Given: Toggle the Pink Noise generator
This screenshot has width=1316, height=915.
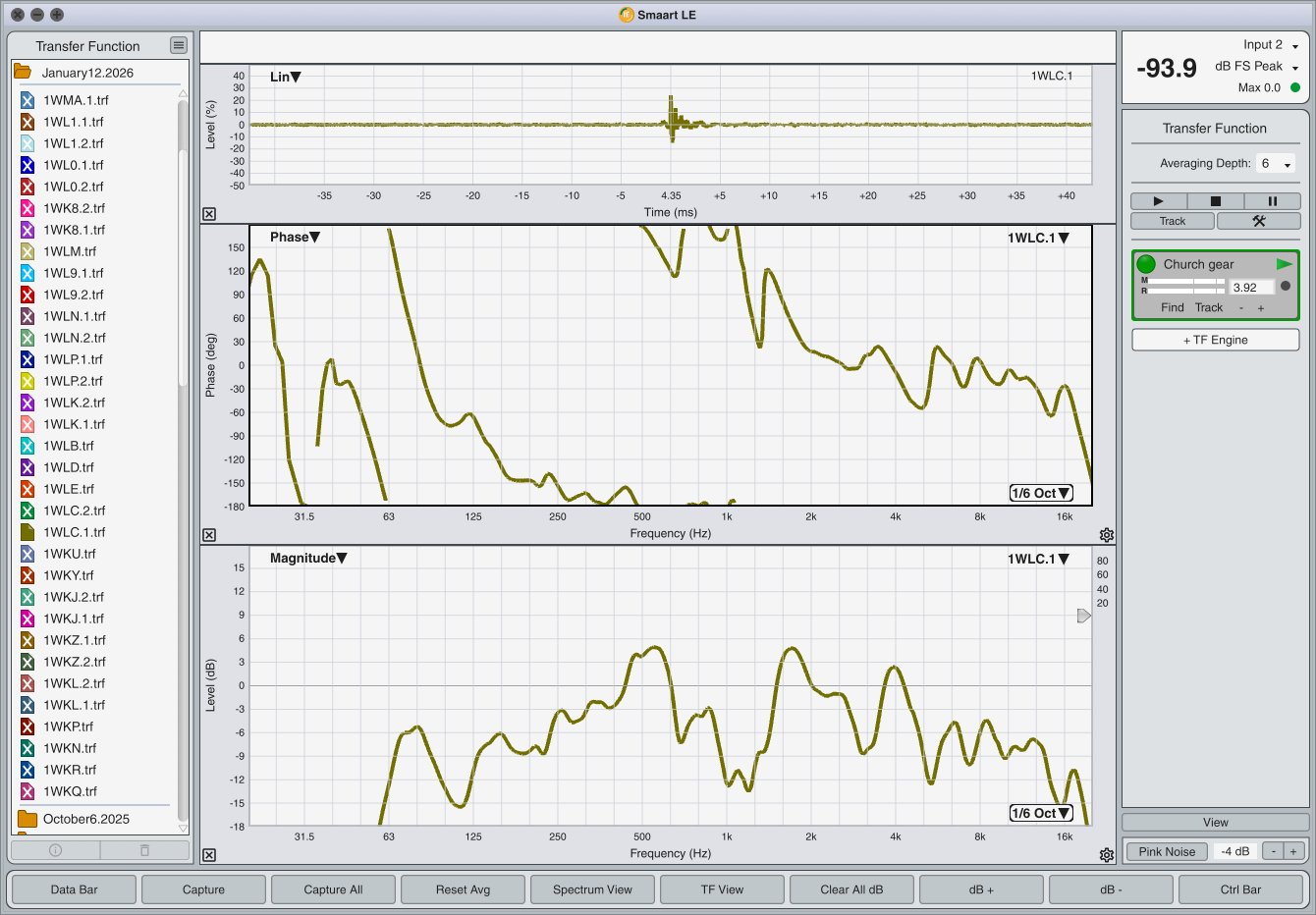Looking at the screenshot, I should (x=1167, y=851).
